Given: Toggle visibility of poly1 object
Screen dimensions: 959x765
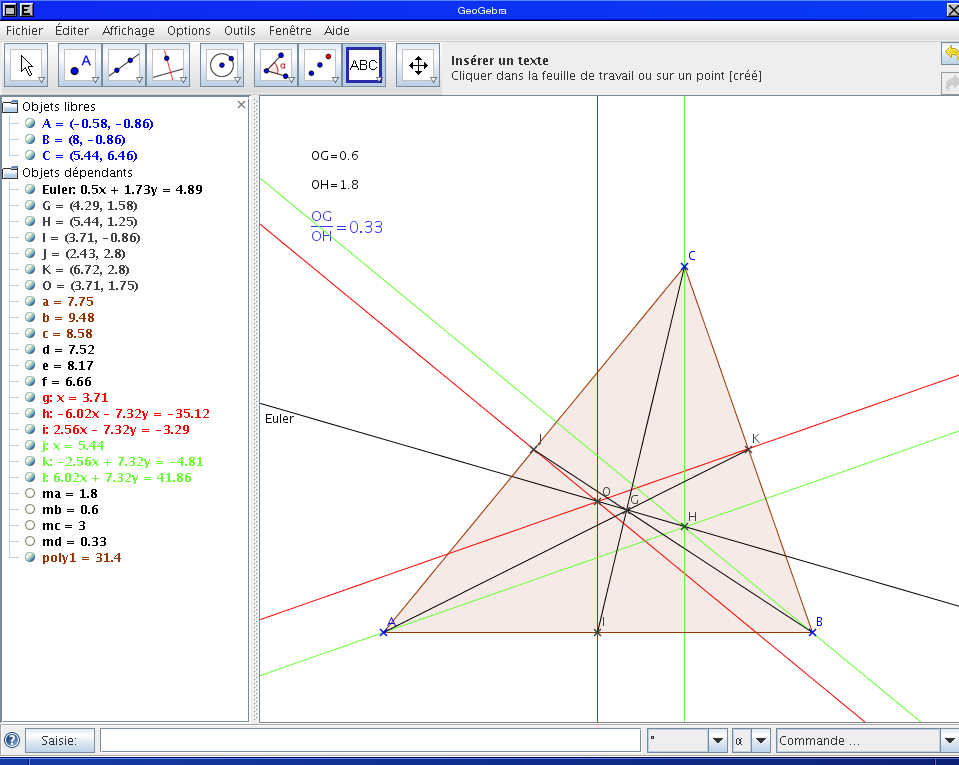Looking at the screenshot, I should (29, 557).
